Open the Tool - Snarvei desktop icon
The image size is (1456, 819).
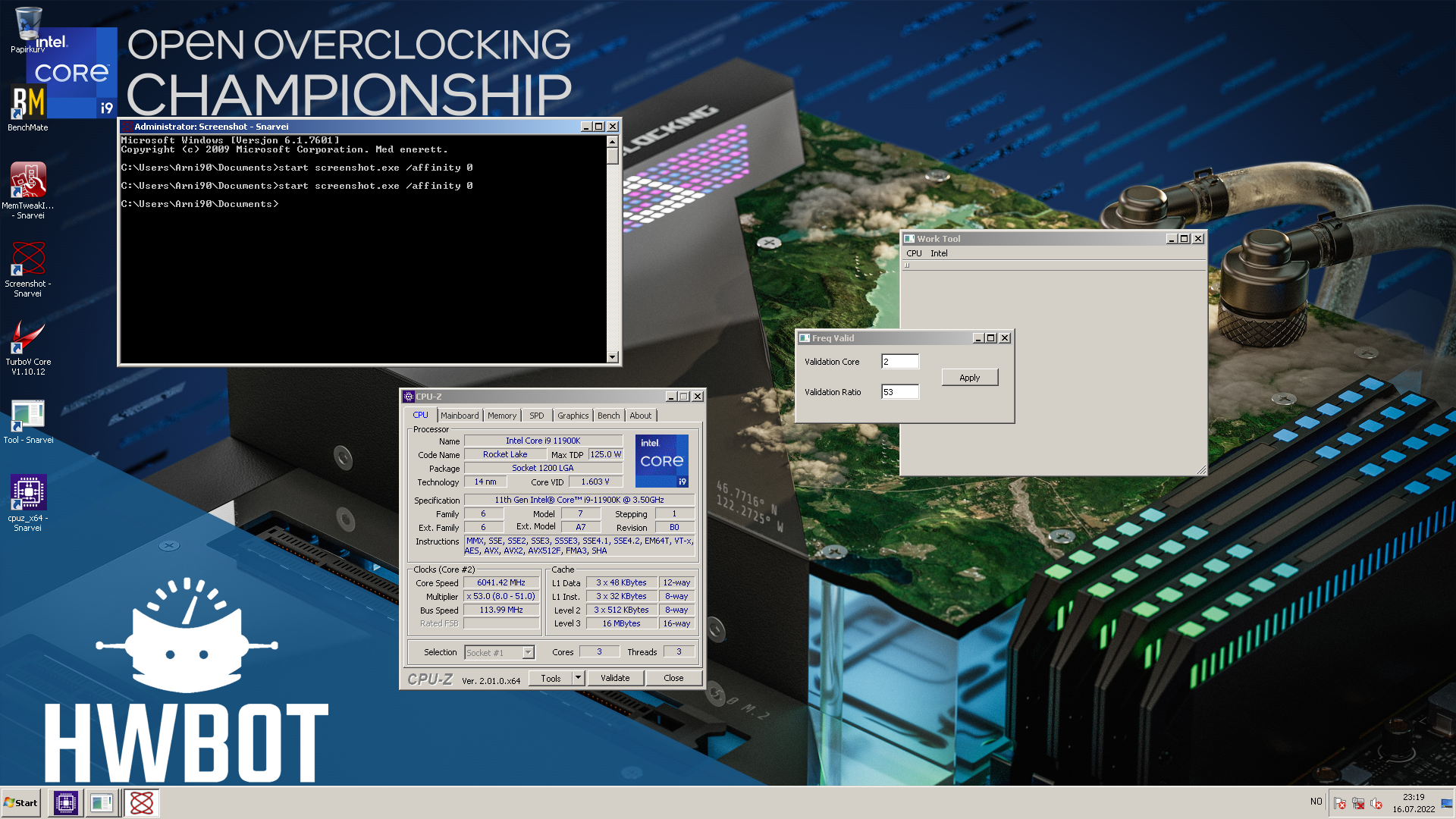coord(28,421)
